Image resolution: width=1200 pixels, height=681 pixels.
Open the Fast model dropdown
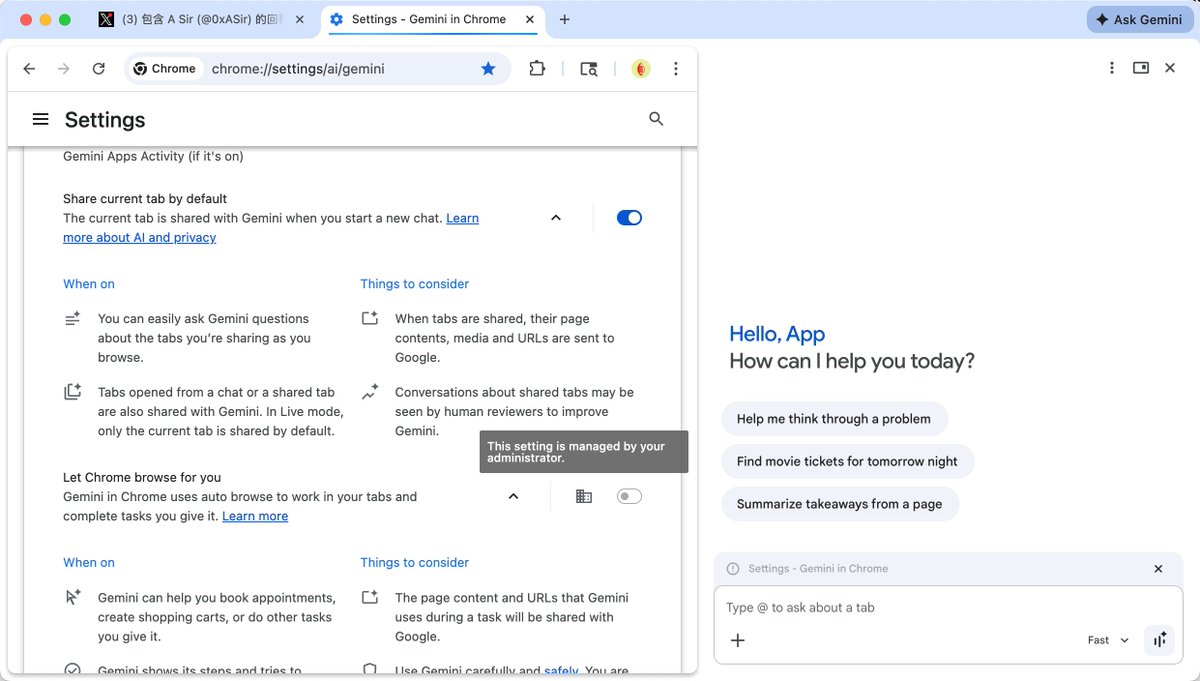tap(1108, 640)
